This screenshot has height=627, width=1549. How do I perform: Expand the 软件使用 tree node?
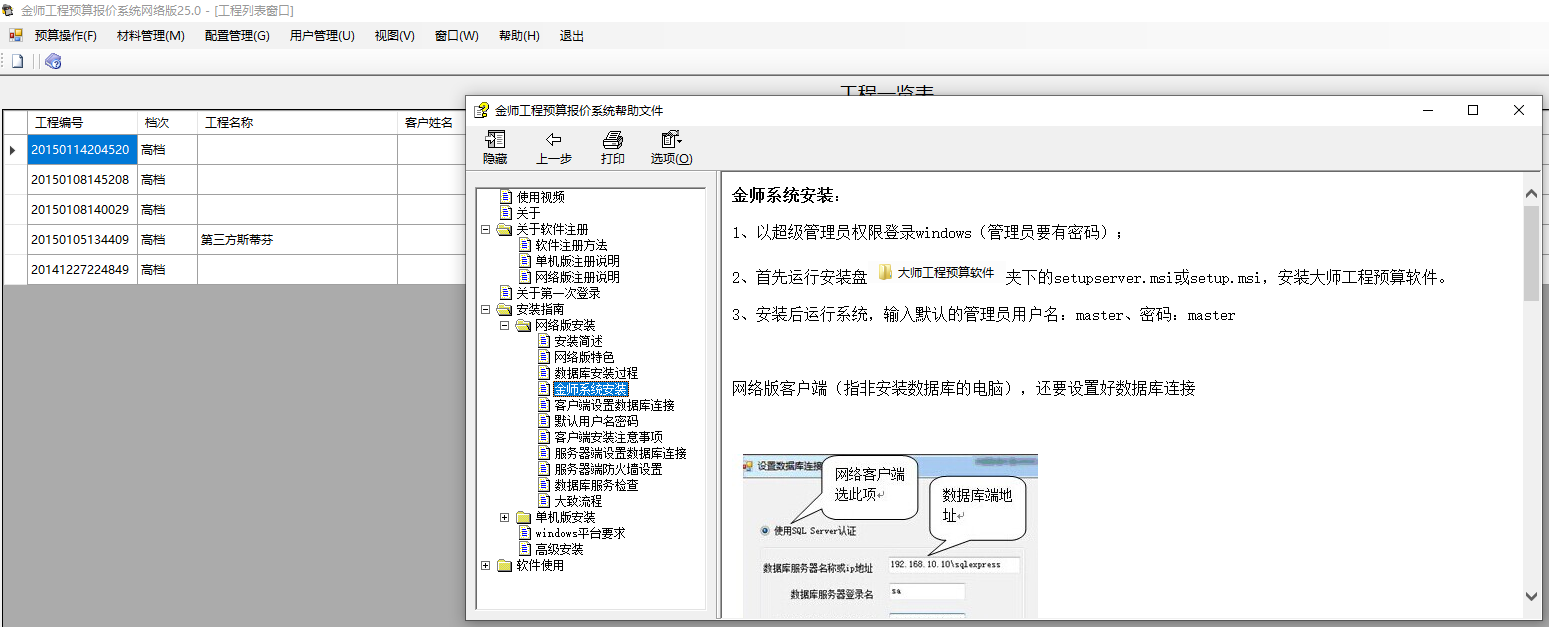click(x=486, y=565)
